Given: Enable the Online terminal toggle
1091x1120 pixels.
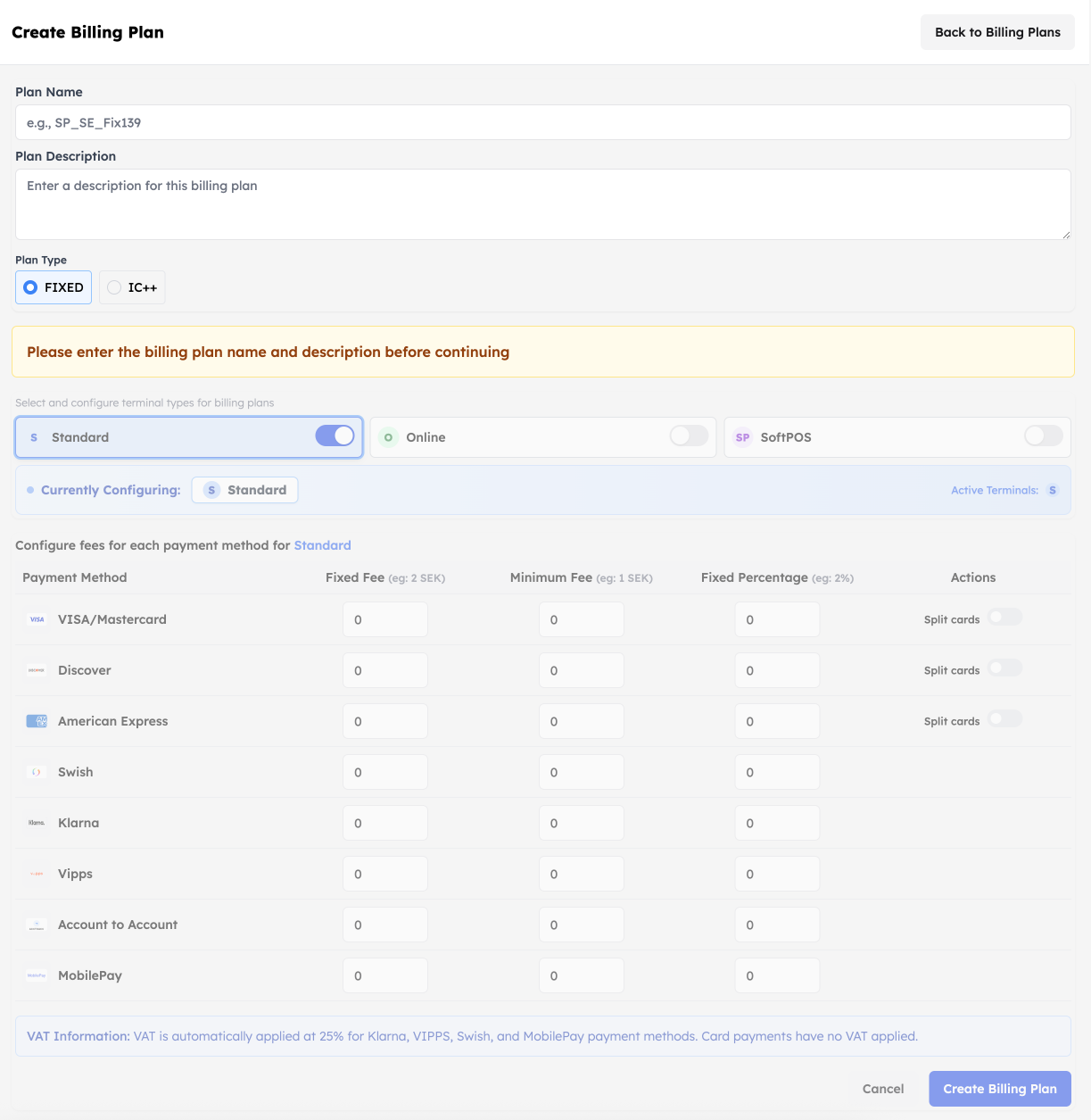Looking at the screenshot, I should pos(688,436).
